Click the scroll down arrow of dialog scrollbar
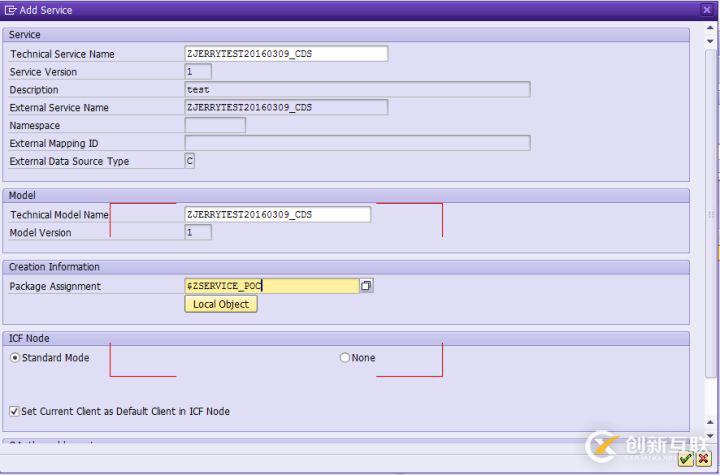Screen dimensions: 720x475 tap(711, 436)
